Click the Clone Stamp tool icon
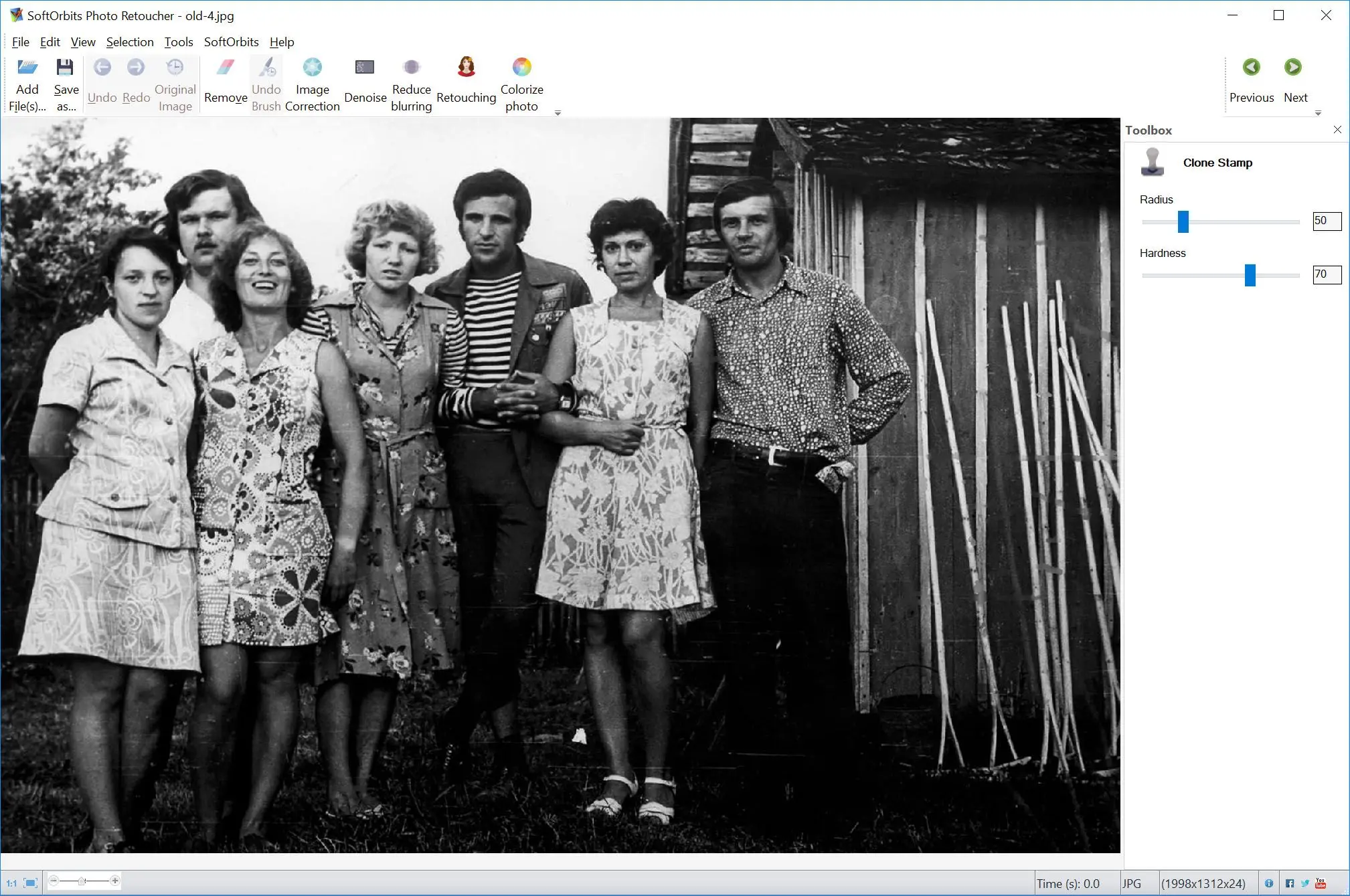The height and width of the screenshot is (896, 1350). [1153, 161]
